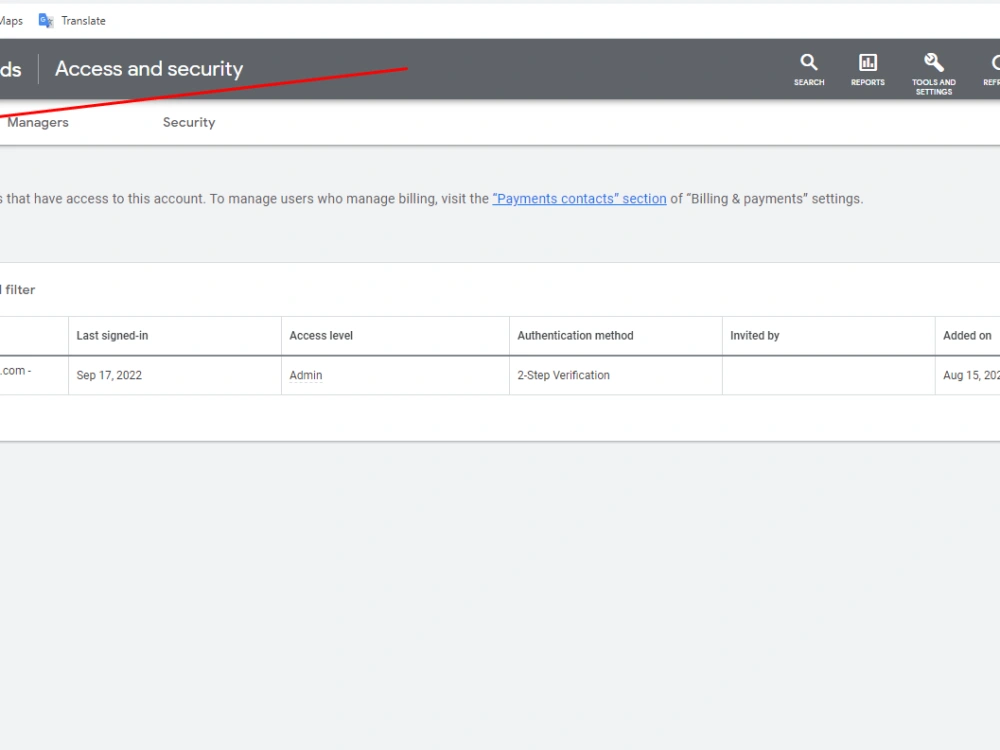The height and width of the screenshot is (750, 1000).
Task: Sort by Added on column header
Action: tap(967, 335)
